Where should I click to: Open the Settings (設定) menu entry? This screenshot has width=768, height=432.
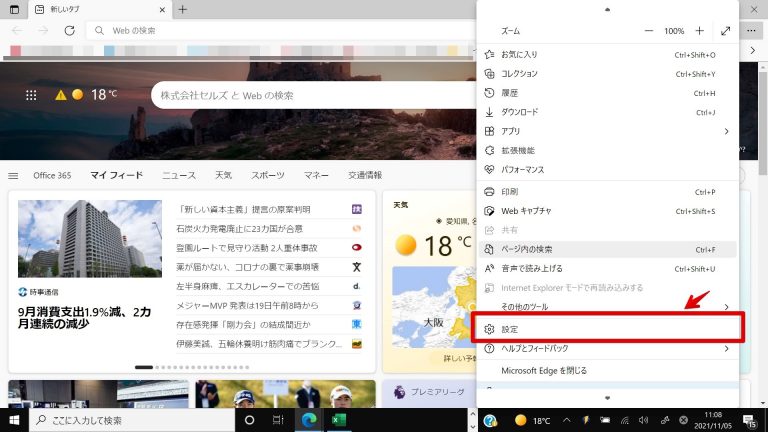tap(607, 329)
